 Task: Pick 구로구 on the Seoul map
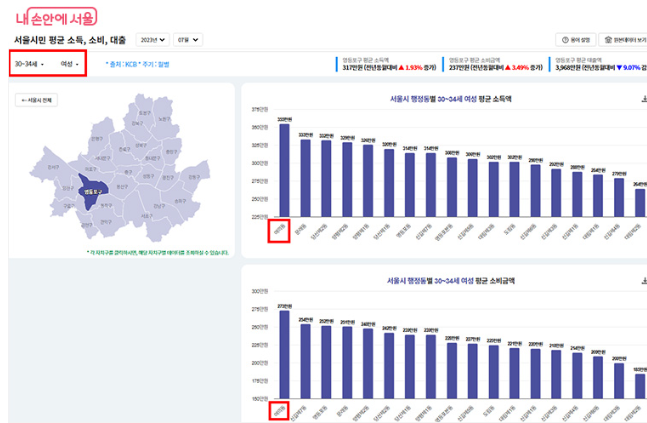point(68,206)
